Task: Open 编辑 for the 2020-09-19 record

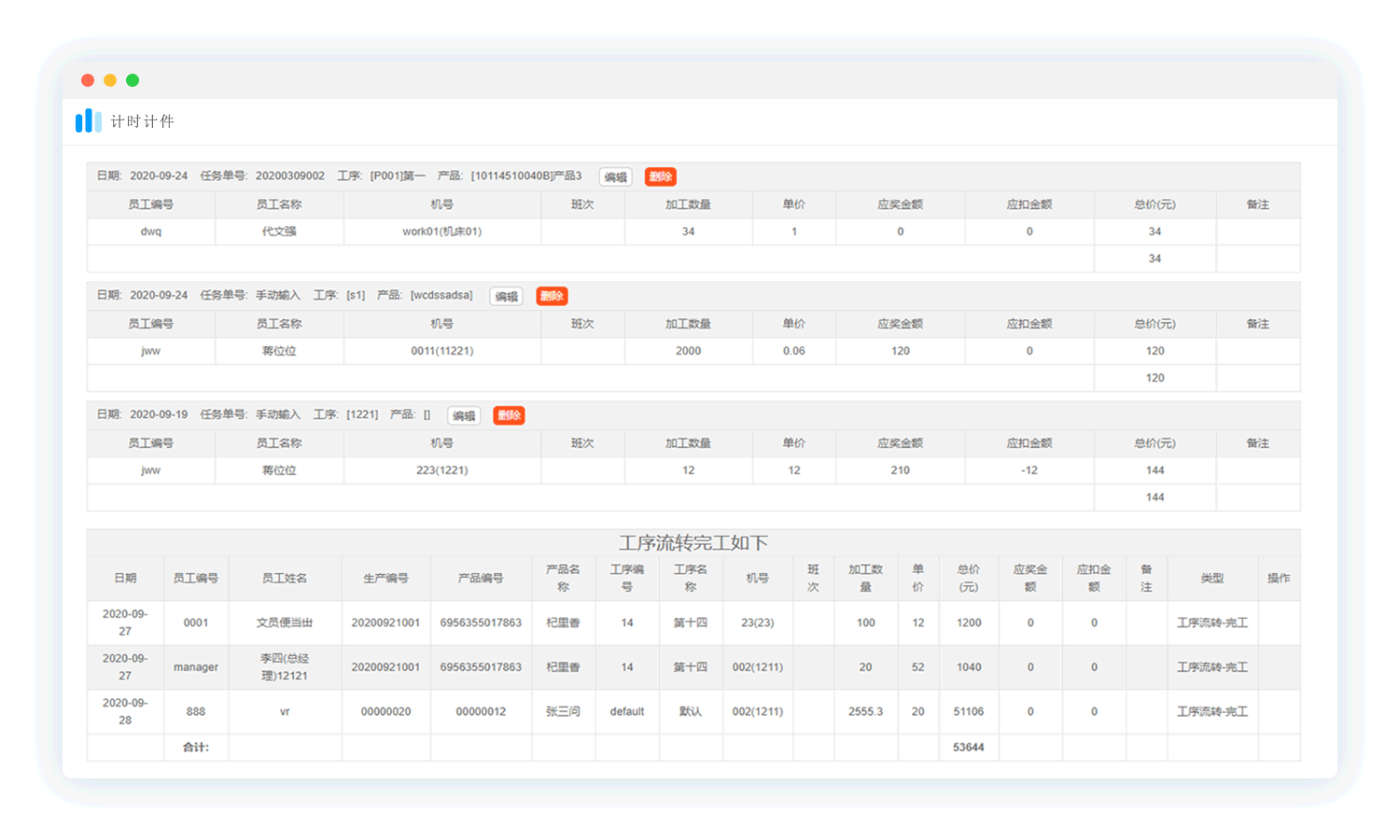Action: point(464,416)
